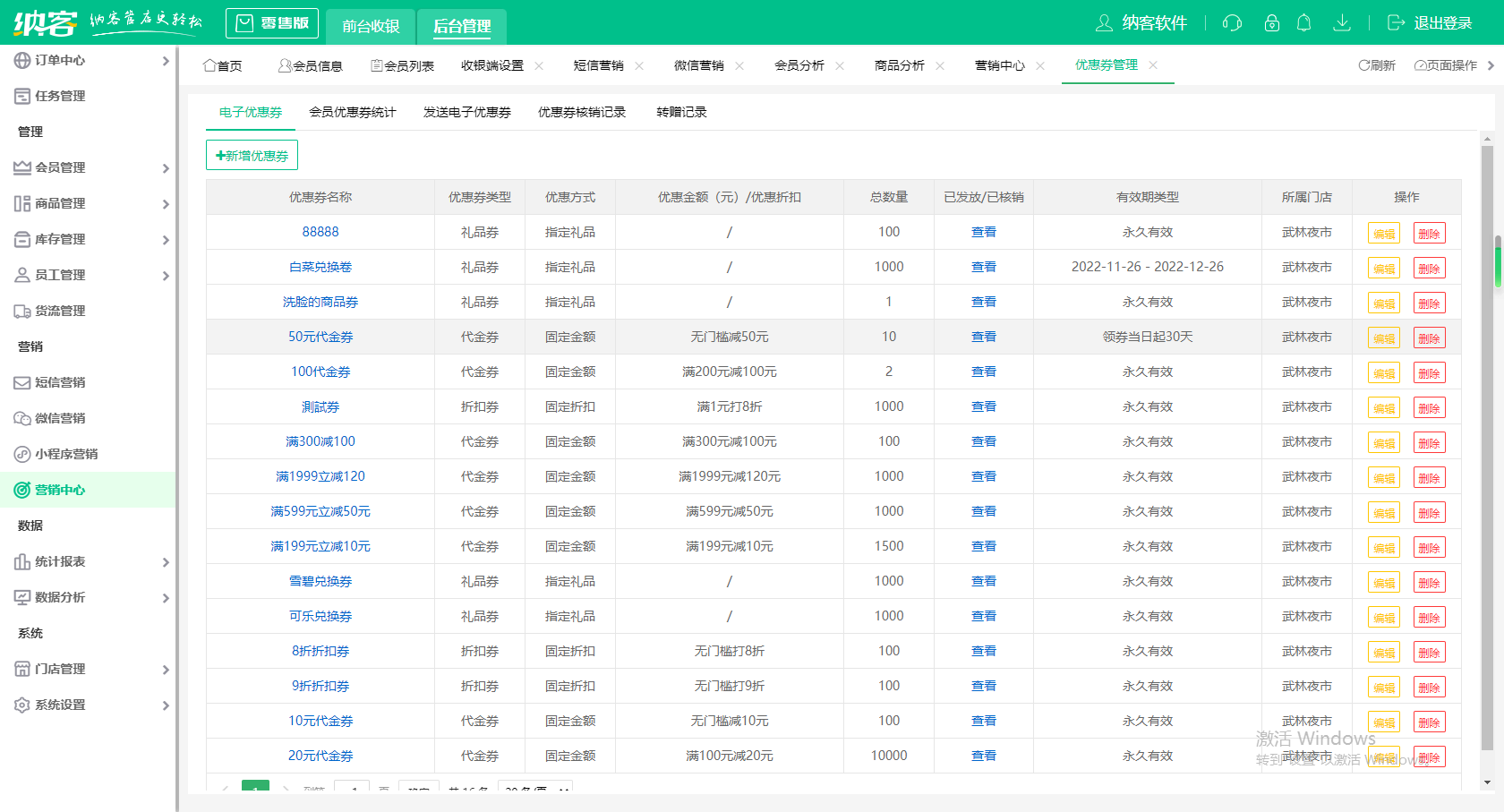
Task: Click 查看 for the 50元代金券 row
Action: (x=983, y=337)
